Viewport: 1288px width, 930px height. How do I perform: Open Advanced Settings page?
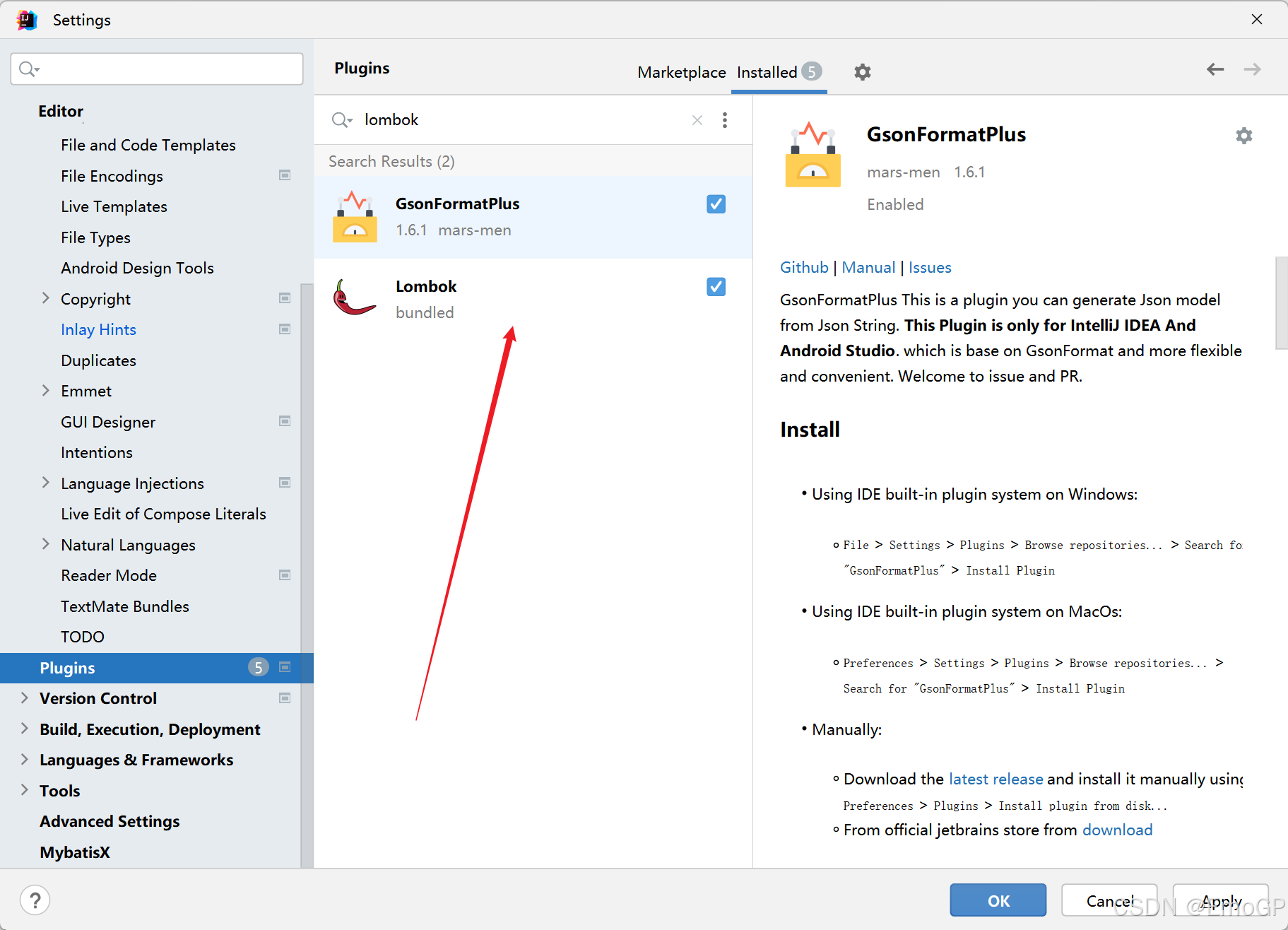(110, 821)
